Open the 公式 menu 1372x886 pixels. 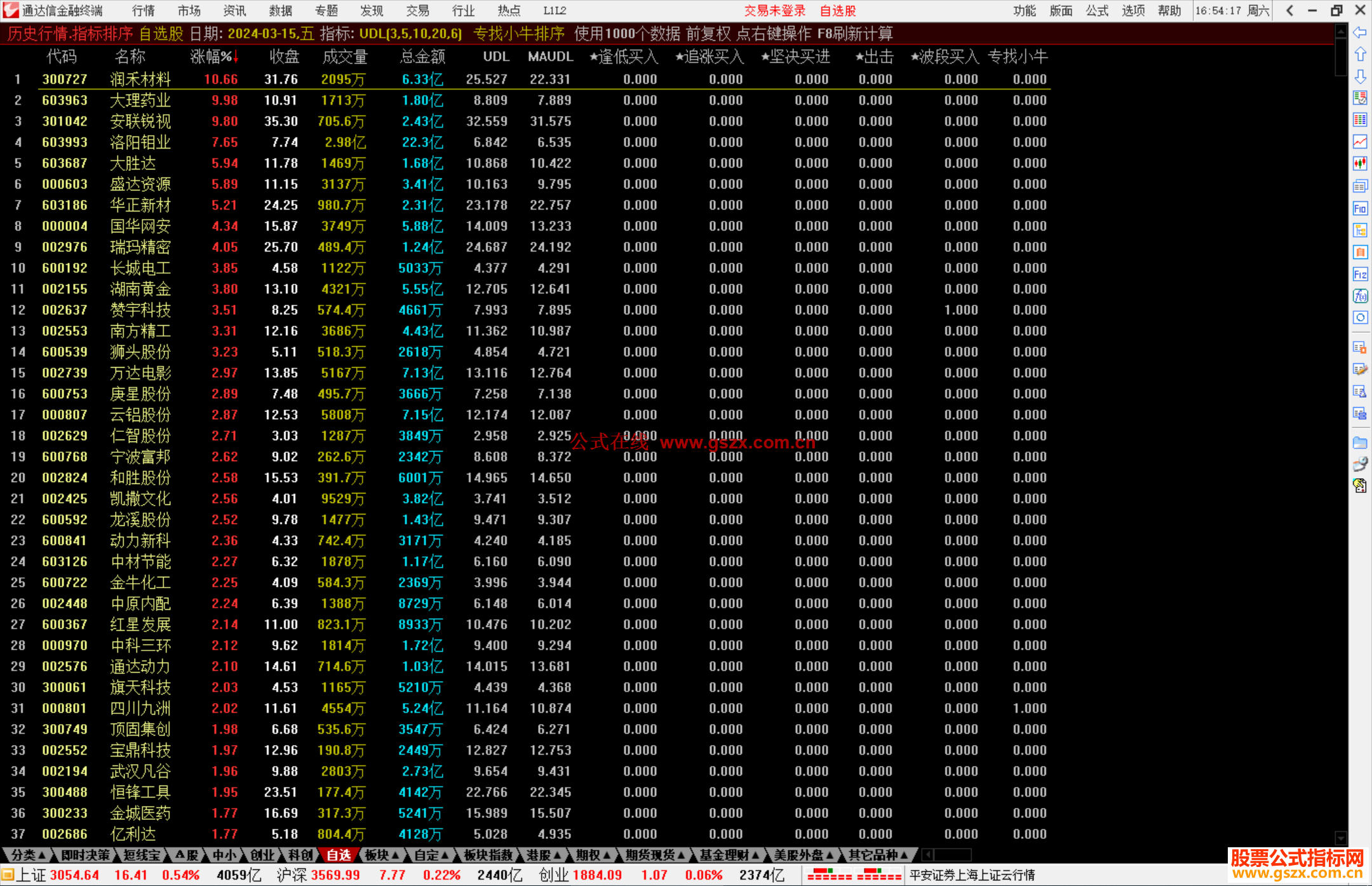pyautogui.click(x=1097, y=11)
